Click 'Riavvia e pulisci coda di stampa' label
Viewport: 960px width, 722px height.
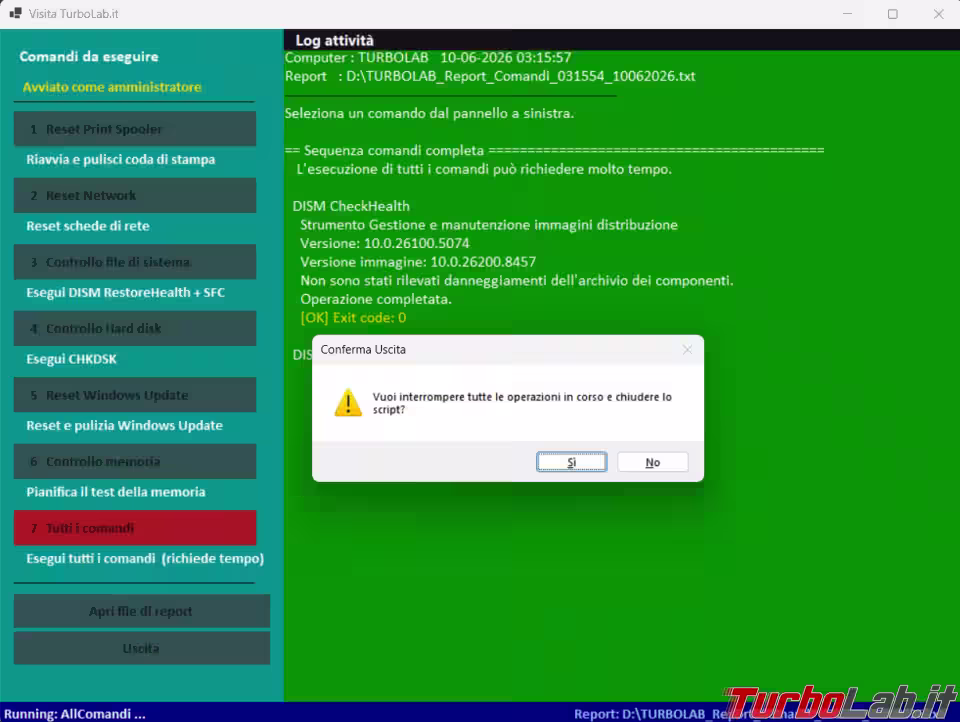coord(121,159)
